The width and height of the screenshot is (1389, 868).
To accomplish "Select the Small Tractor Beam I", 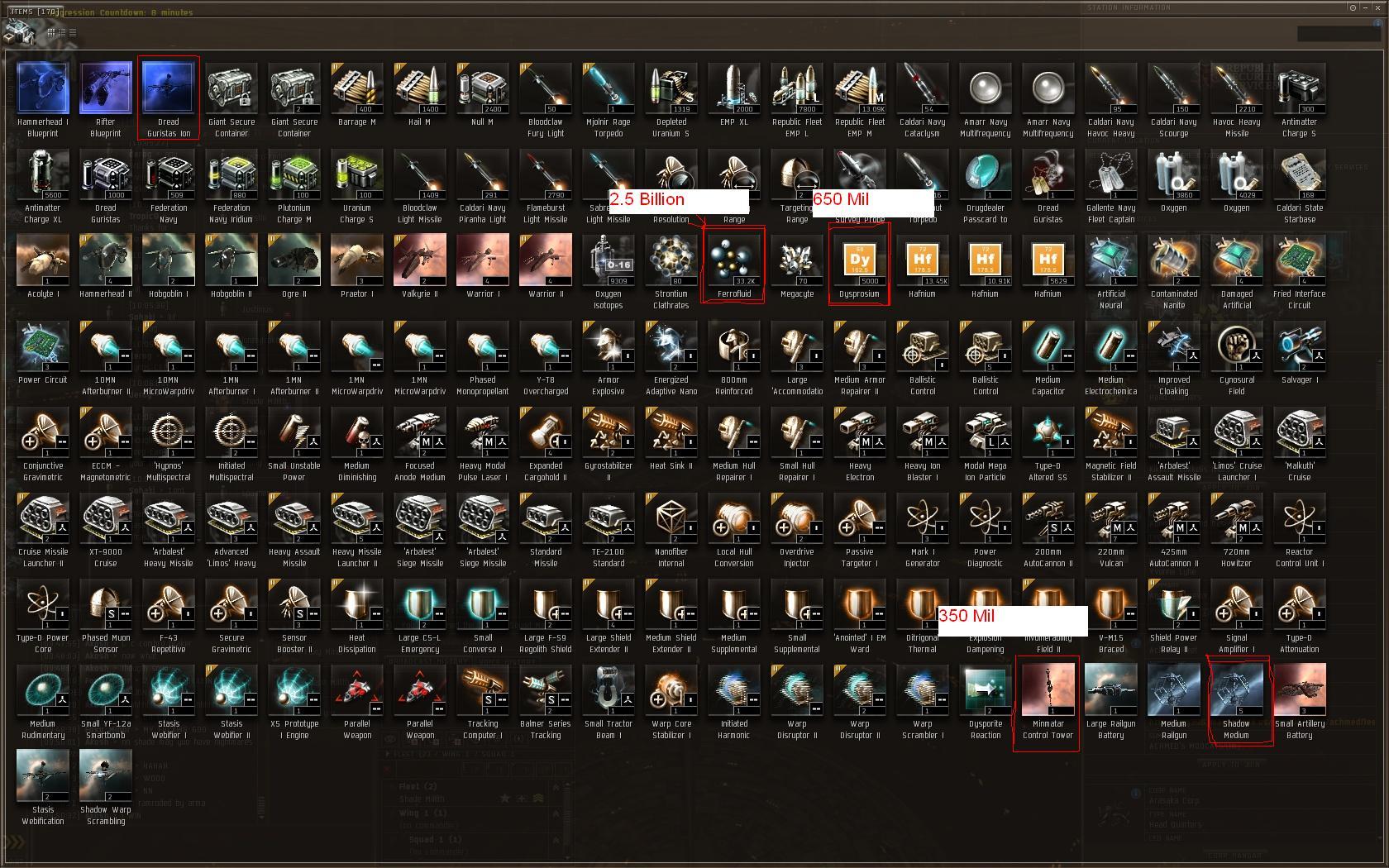I will 609,701.
